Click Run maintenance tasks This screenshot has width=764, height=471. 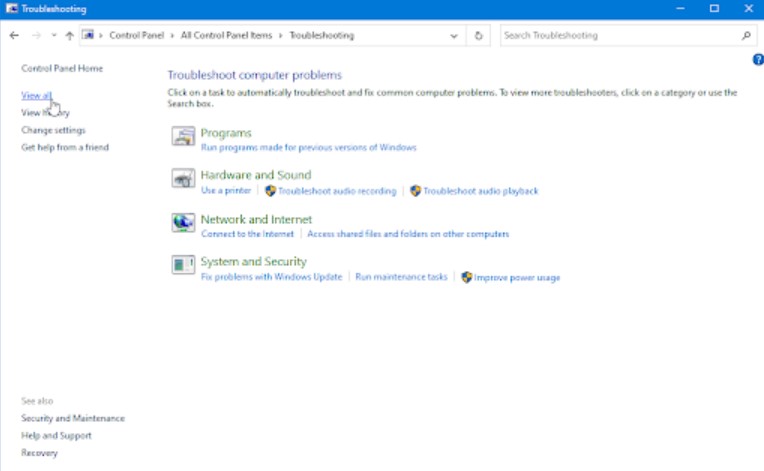coord(401,277)
